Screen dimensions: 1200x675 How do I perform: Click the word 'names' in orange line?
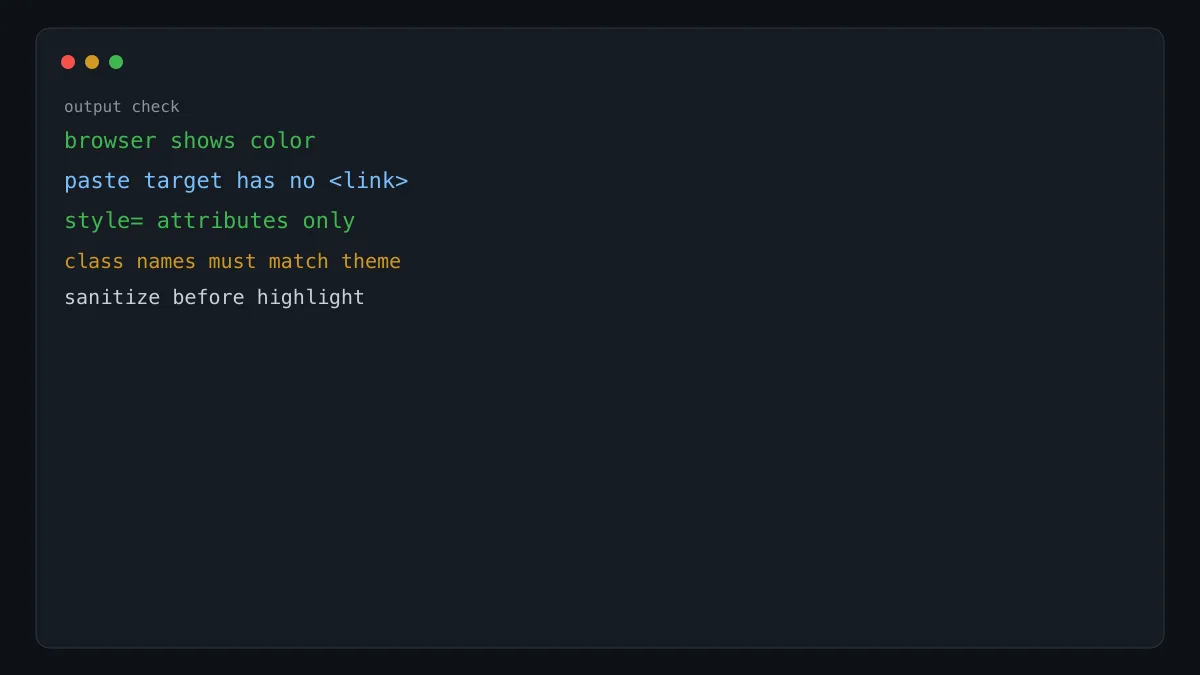coord(166,261)
